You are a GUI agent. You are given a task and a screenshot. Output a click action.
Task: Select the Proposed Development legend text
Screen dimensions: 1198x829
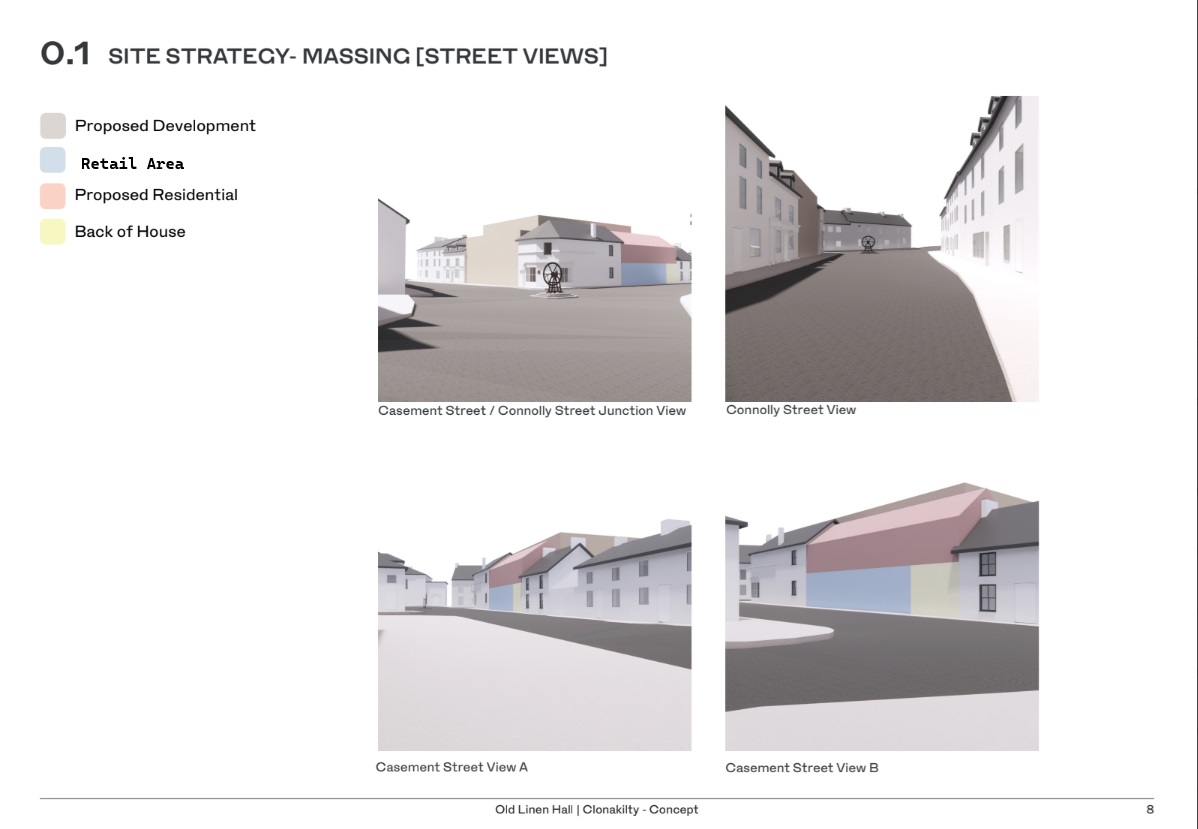(165, 126)
